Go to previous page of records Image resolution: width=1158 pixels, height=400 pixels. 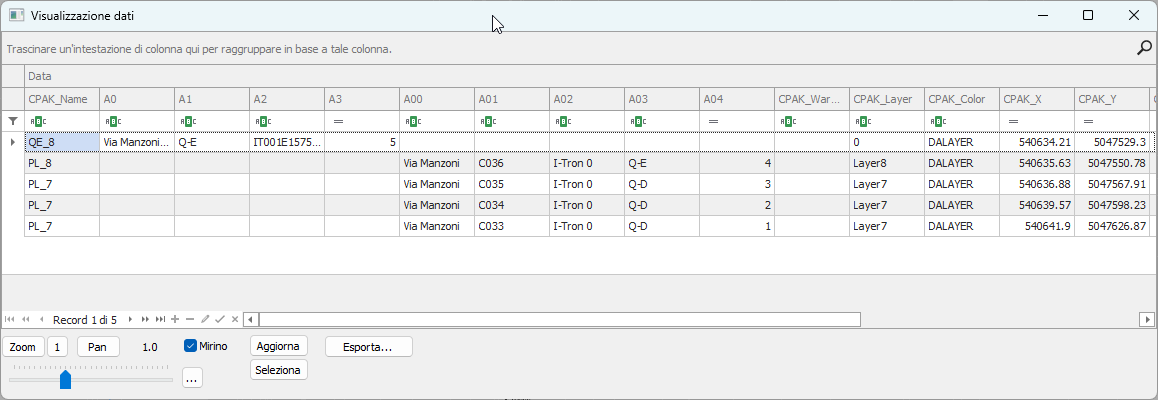pos(26,320)
